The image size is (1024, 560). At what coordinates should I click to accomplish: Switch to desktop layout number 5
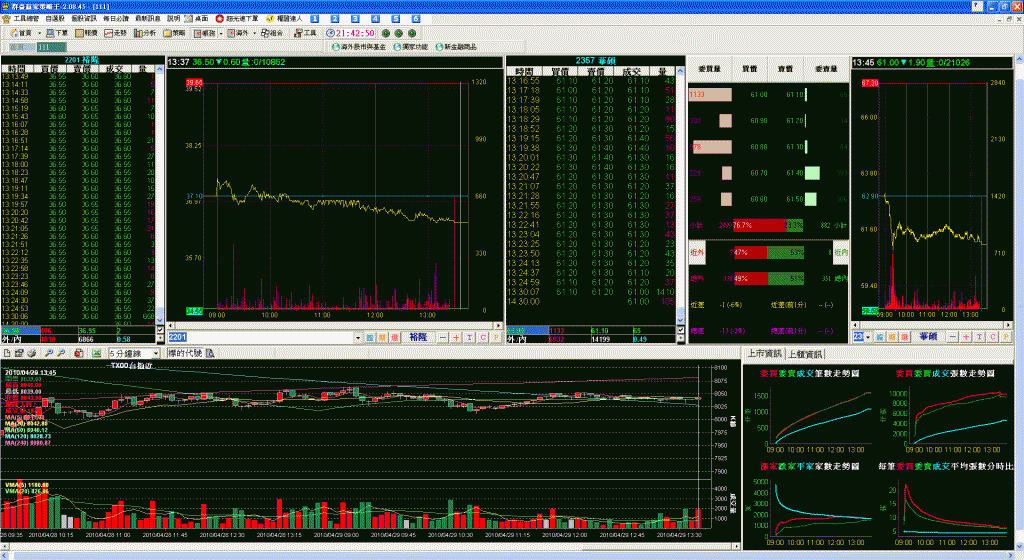(x=395, y=19)
